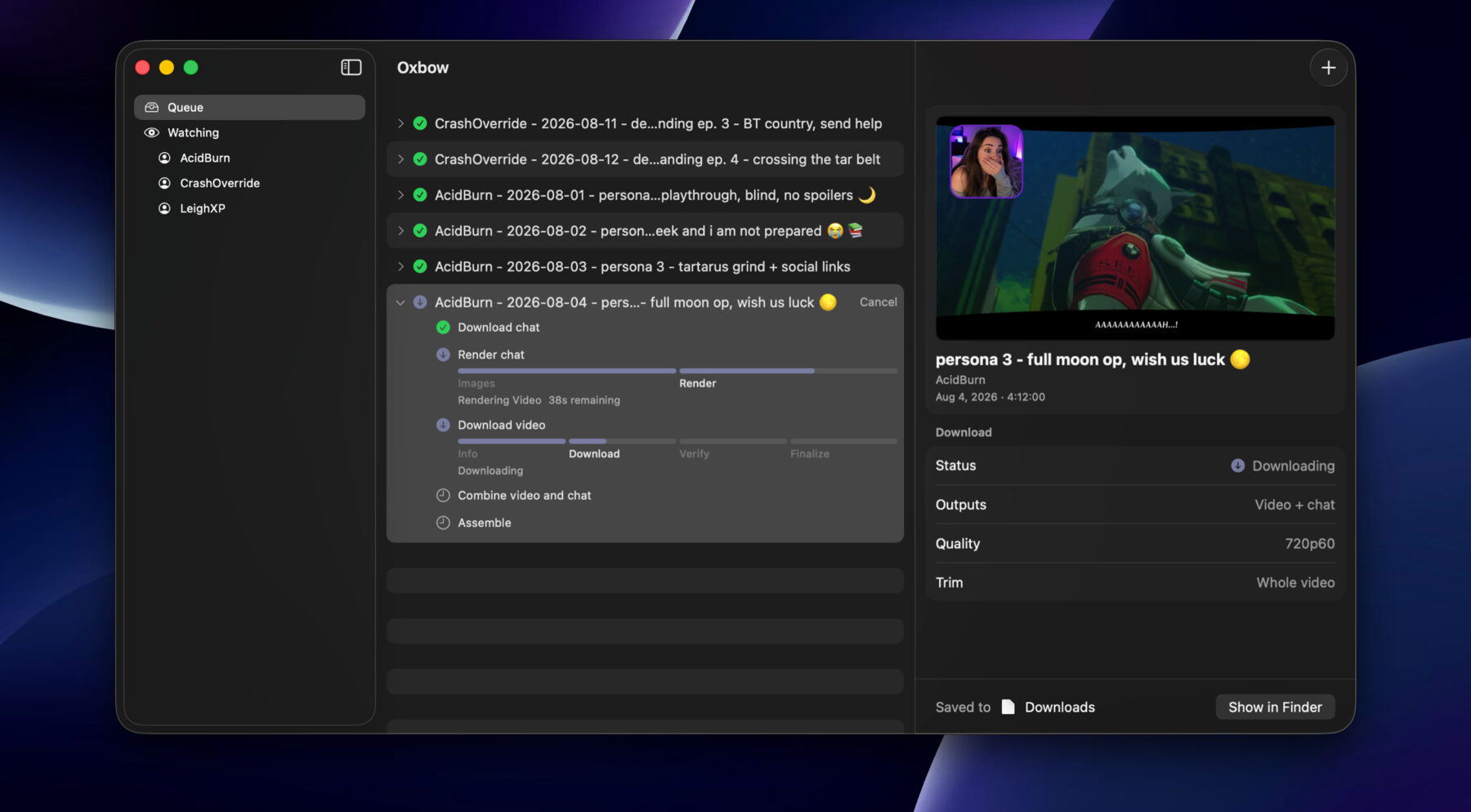Click the AcidBurn author name under video title

click(x=960, y=380)
